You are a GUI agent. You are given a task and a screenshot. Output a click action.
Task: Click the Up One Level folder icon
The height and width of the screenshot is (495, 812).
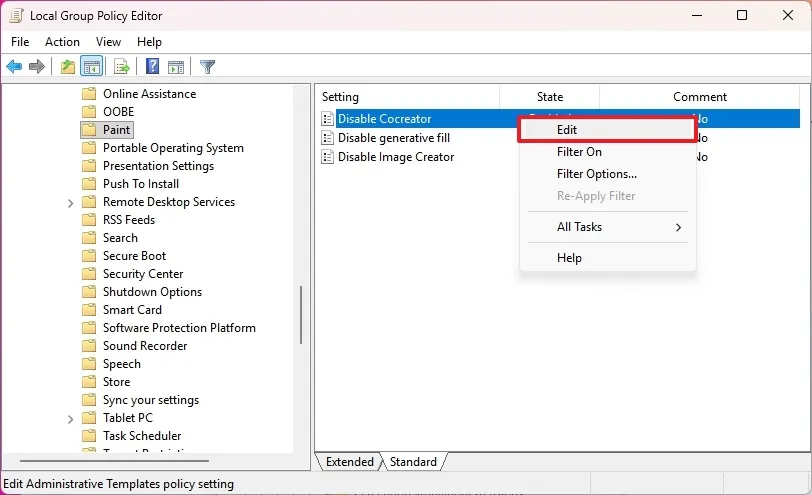(x=67, y=67)
